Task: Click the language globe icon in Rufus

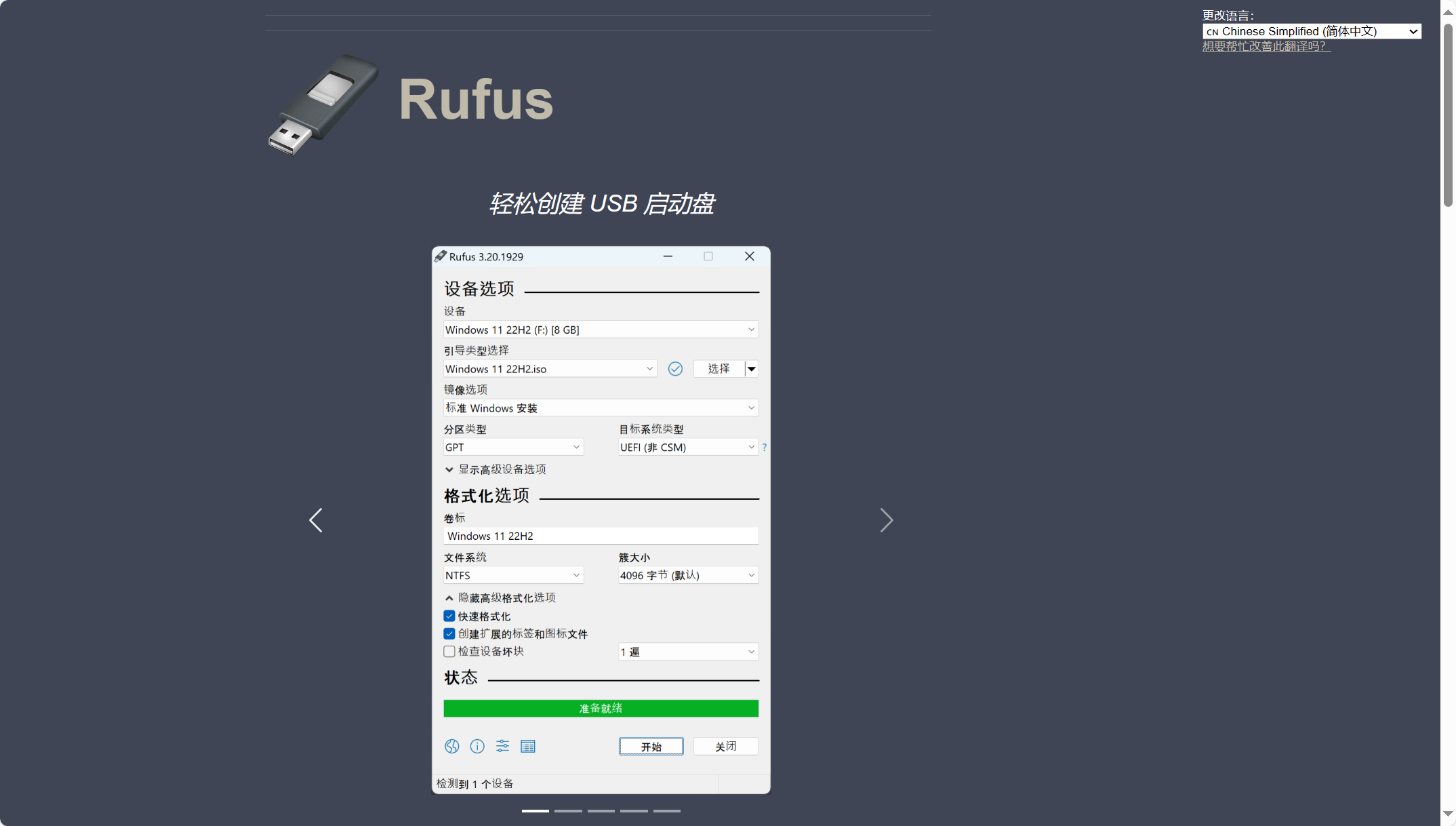Action: tap(452, 746)
